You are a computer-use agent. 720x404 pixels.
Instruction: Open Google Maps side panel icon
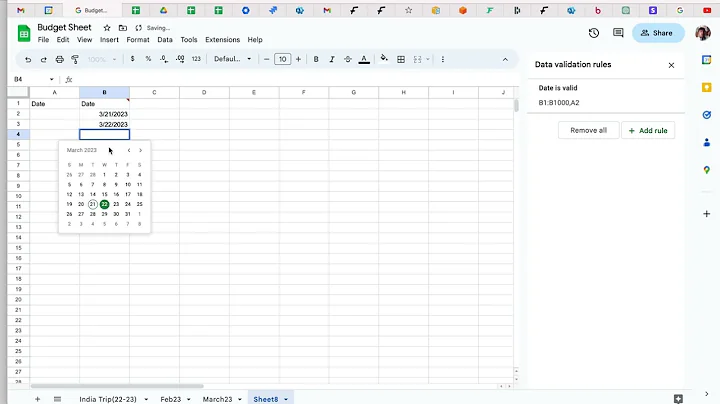pyautogui.click(x=707, y=170)
